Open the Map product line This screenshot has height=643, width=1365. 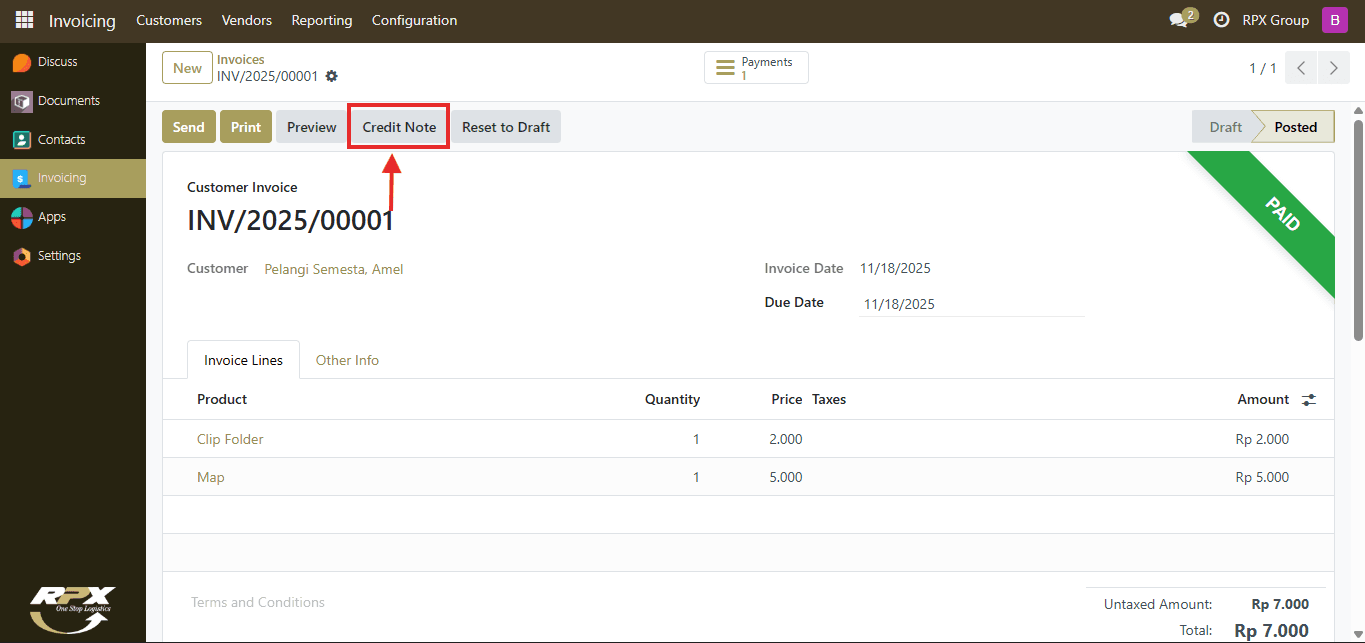[211, 477]
